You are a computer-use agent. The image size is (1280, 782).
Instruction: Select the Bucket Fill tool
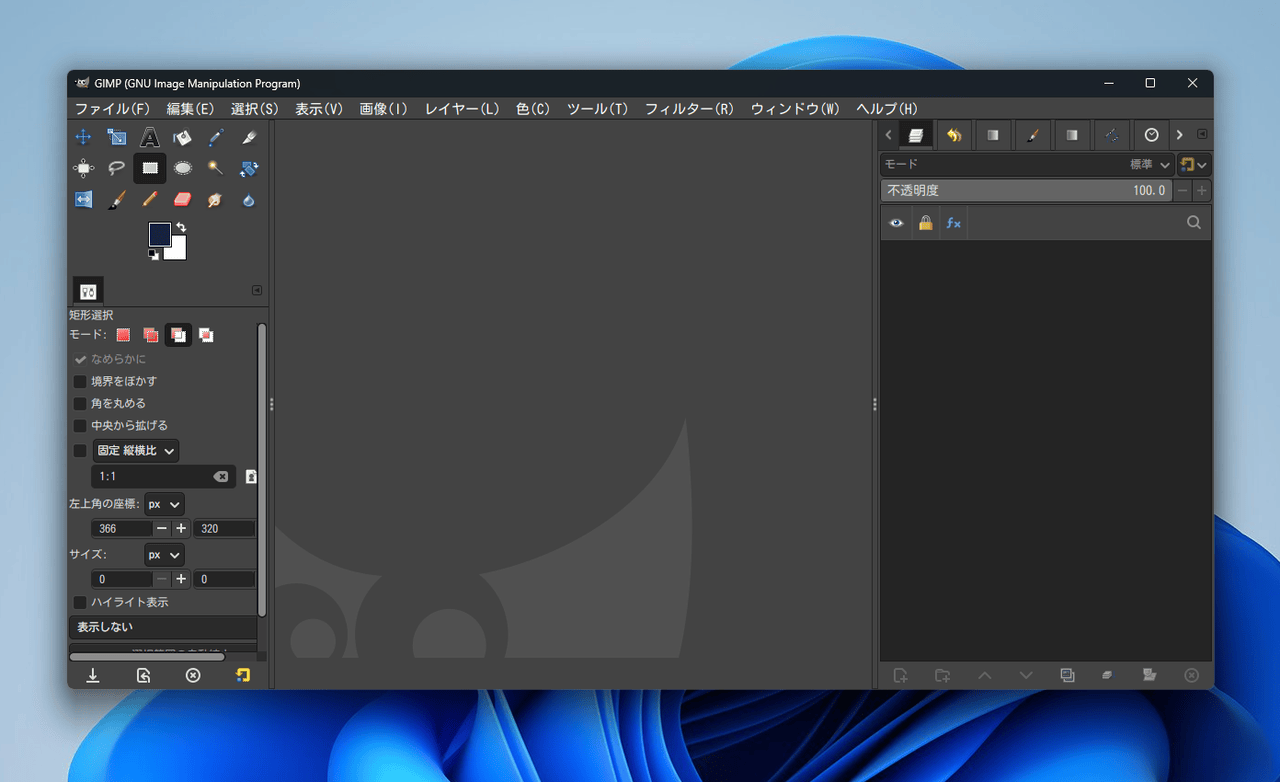(x=182, y=137)
